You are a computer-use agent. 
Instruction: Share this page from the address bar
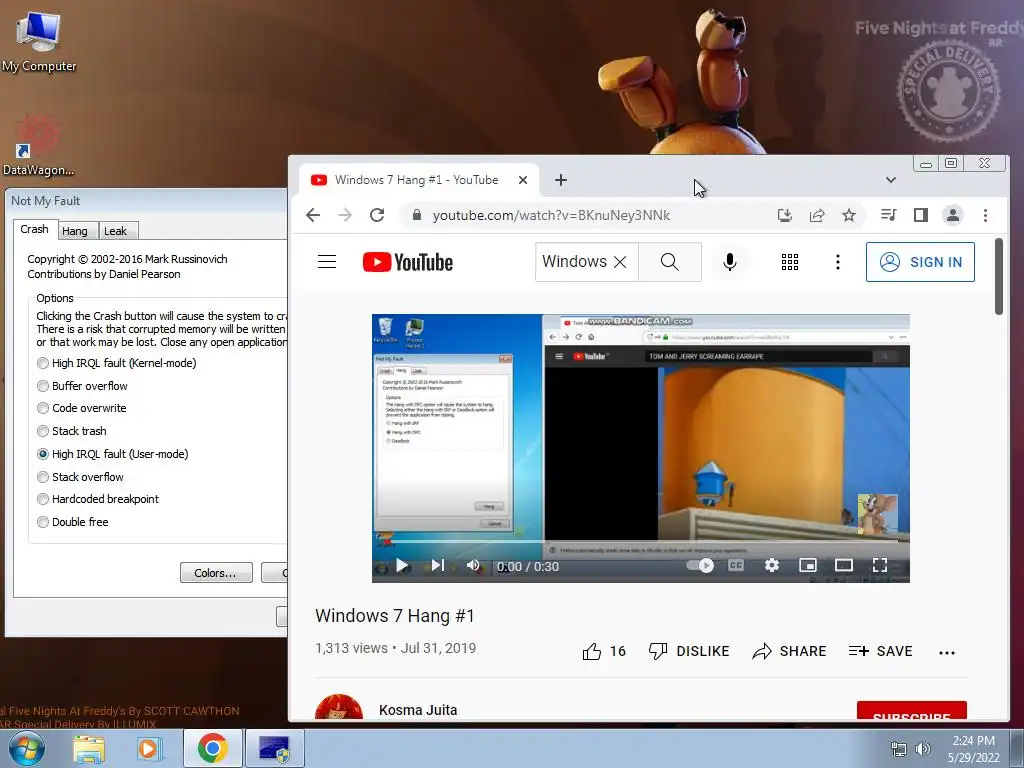click(x=816, y=215)
